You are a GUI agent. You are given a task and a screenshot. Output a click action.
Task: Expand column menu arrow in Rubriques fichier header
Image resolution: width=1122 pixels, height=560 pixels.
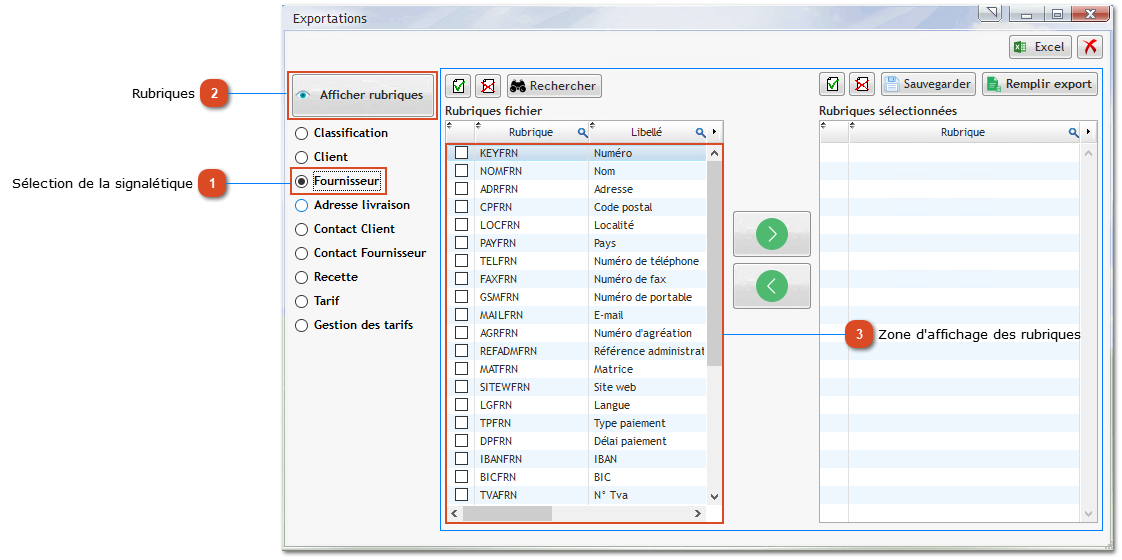tap(715, 132)
